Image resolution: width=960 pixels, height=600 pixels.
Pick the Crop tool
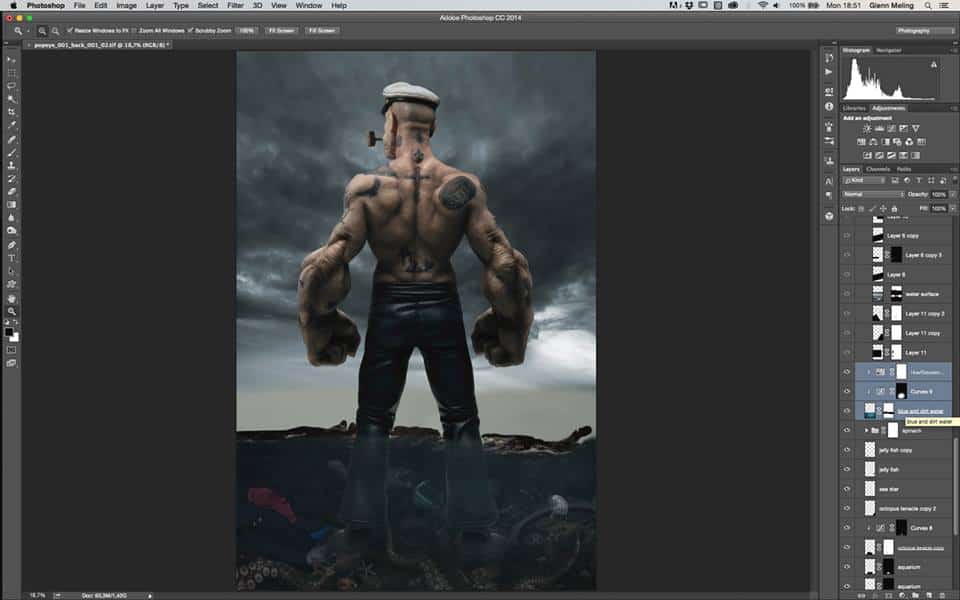pos(12,112)
